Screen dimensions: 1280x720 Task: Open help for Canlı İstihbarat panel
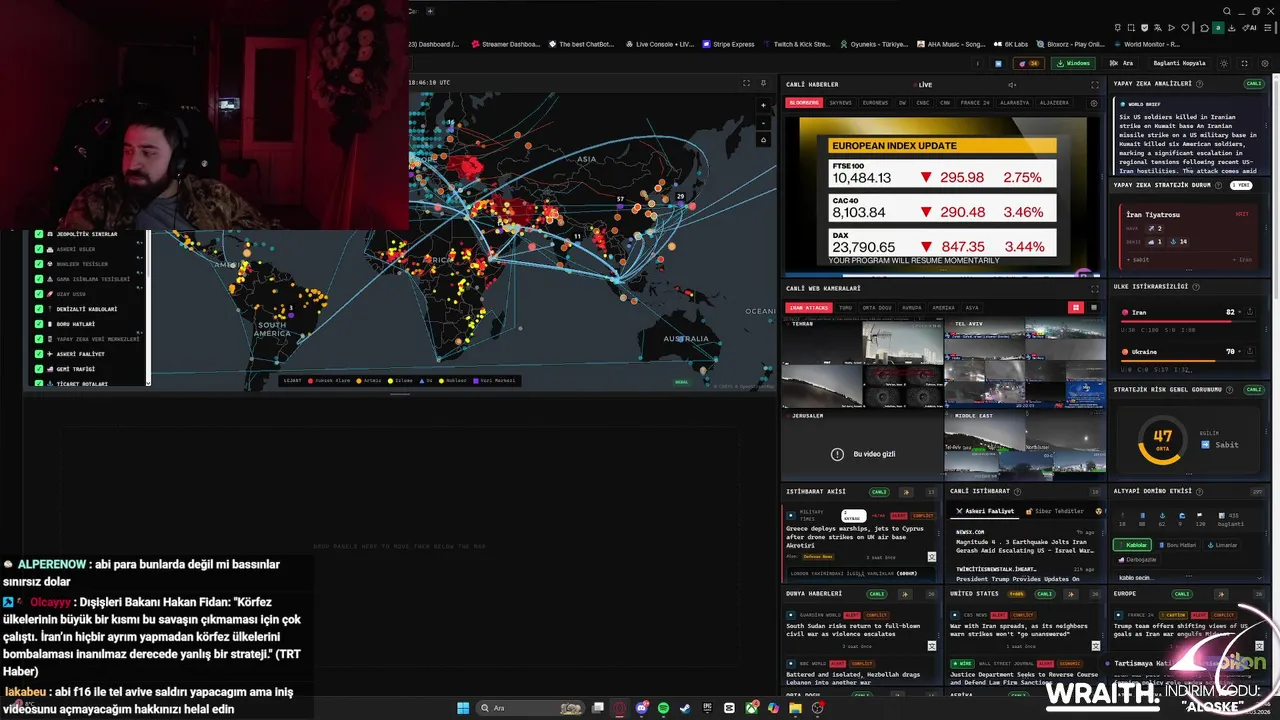[x=1018, y=492]
